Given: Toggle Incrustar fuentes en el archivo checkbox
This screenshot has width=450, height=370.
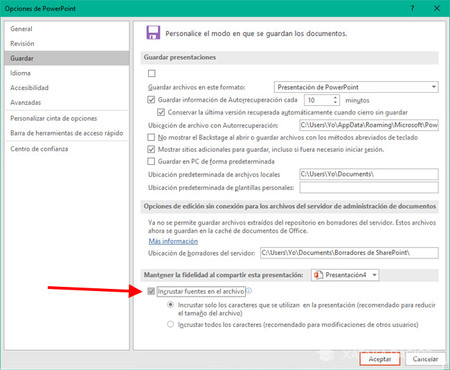Looking at the screenshot, I should click(x=151, y=291).
